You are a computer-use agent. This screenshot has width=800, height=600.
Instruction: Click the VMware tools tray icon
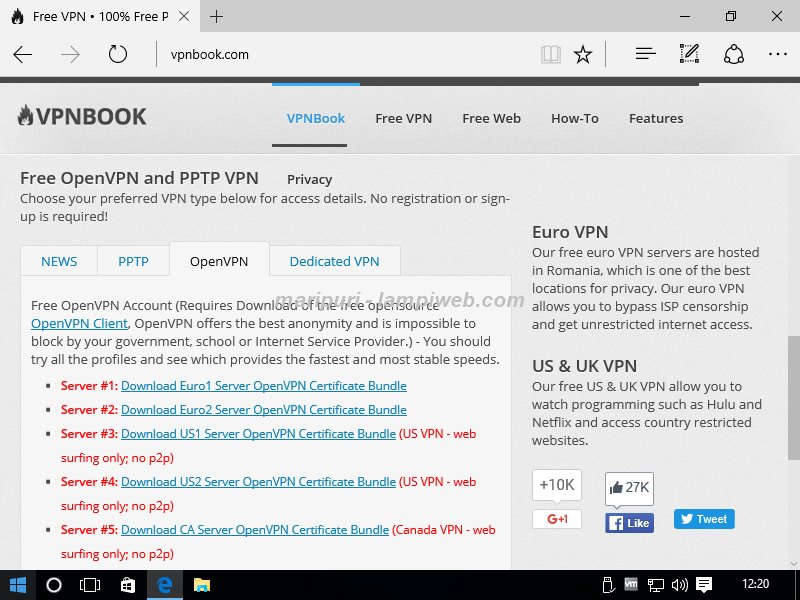coord(631,584)
